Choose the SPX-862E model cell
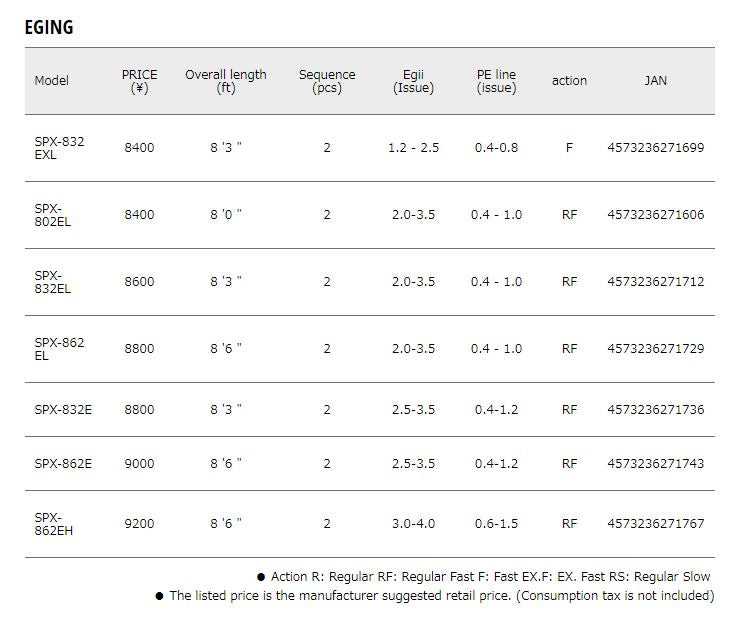741x628 pixels. click(x=63, y=464)
